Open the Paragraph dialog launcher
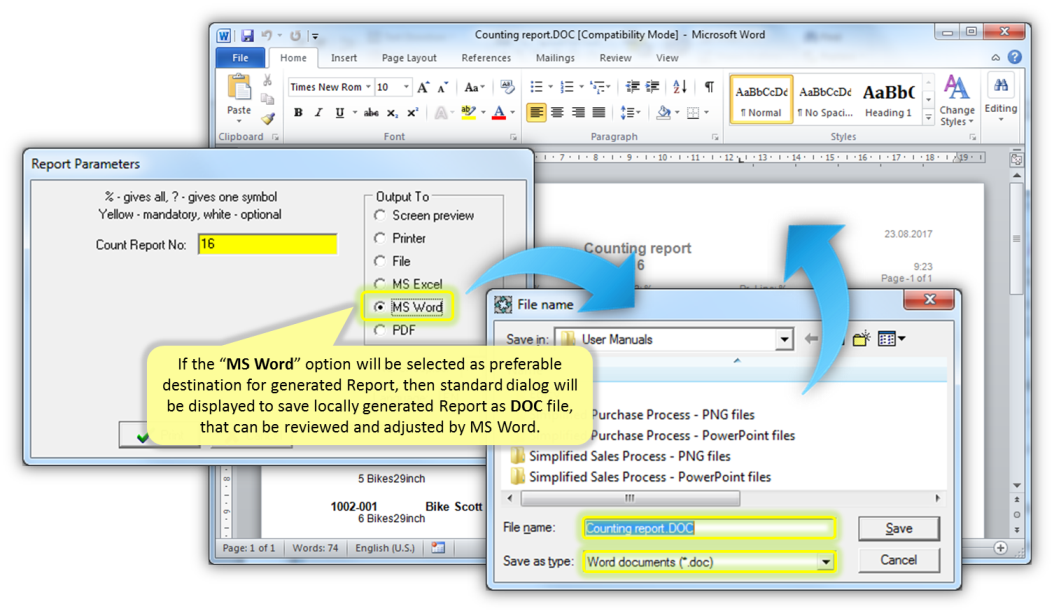 715,137
